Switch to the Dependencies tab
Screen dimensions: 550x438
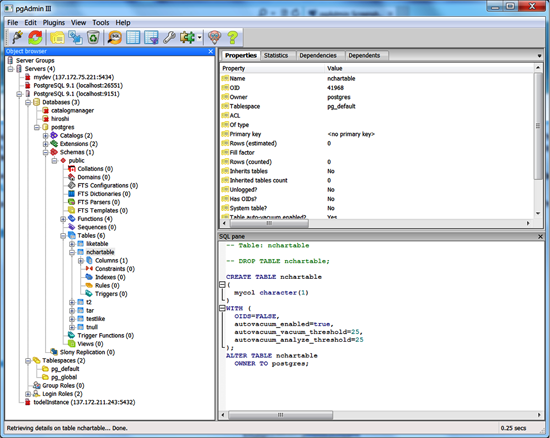coord(318,55)
